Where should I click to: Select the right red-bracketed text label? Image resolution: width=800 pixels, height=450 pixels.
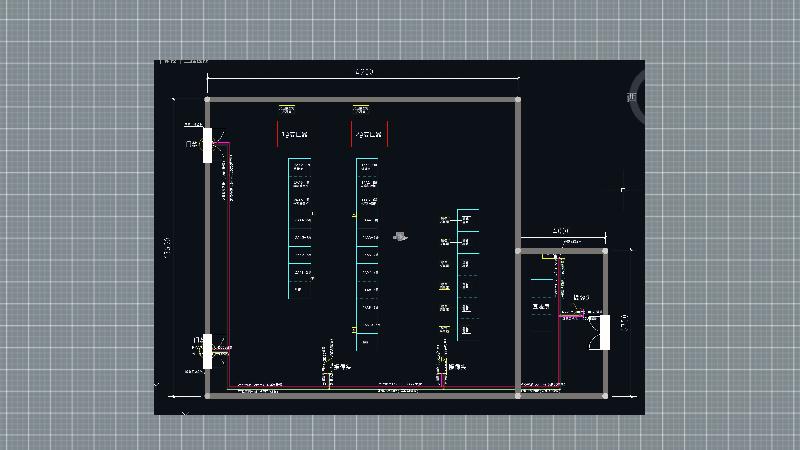coord(369,134)
